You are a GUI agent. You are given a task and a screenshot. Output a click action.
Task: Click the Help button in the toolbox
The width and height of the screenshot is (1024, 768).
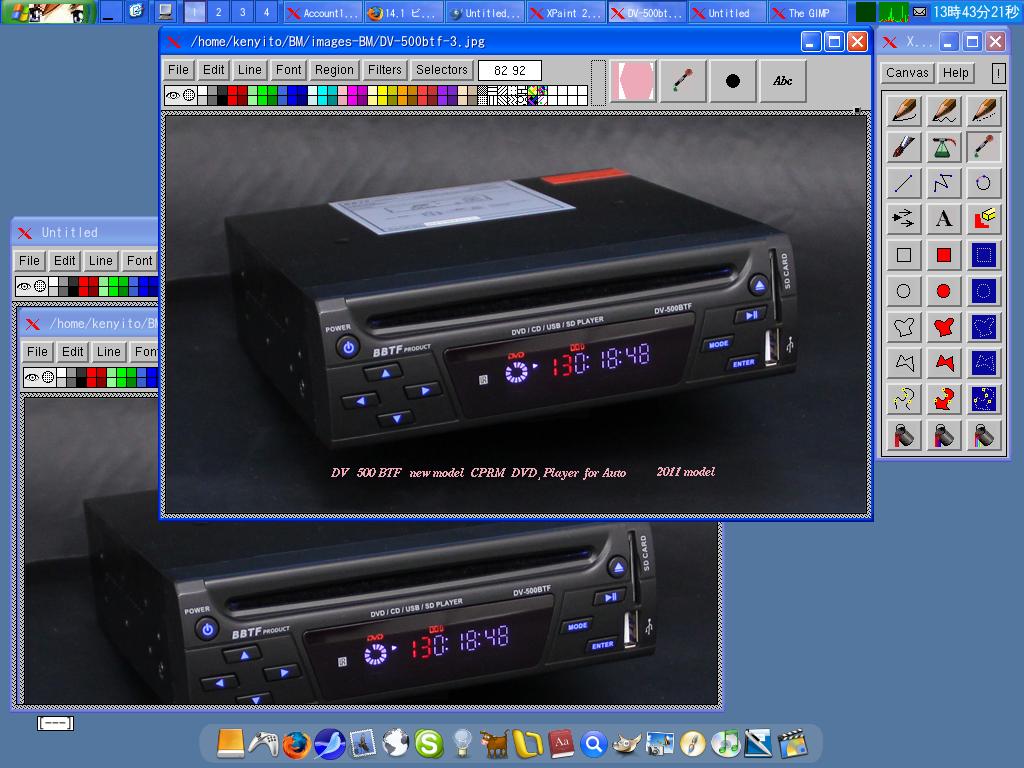coord(955,73)
